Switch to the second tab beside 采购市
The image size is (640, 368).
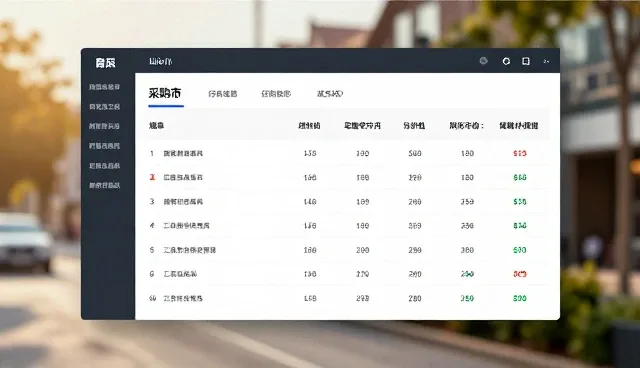click(x=223, y=94)
